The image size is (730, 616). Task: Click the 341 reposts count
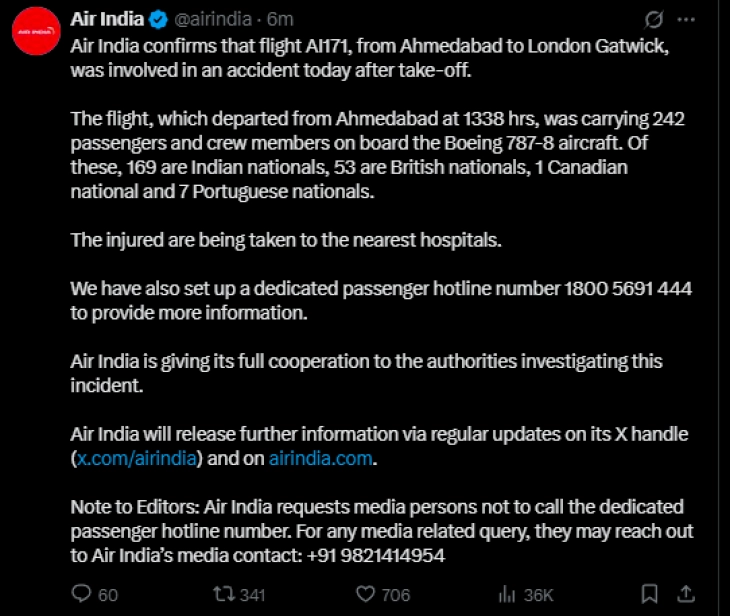tap(252, 595)
